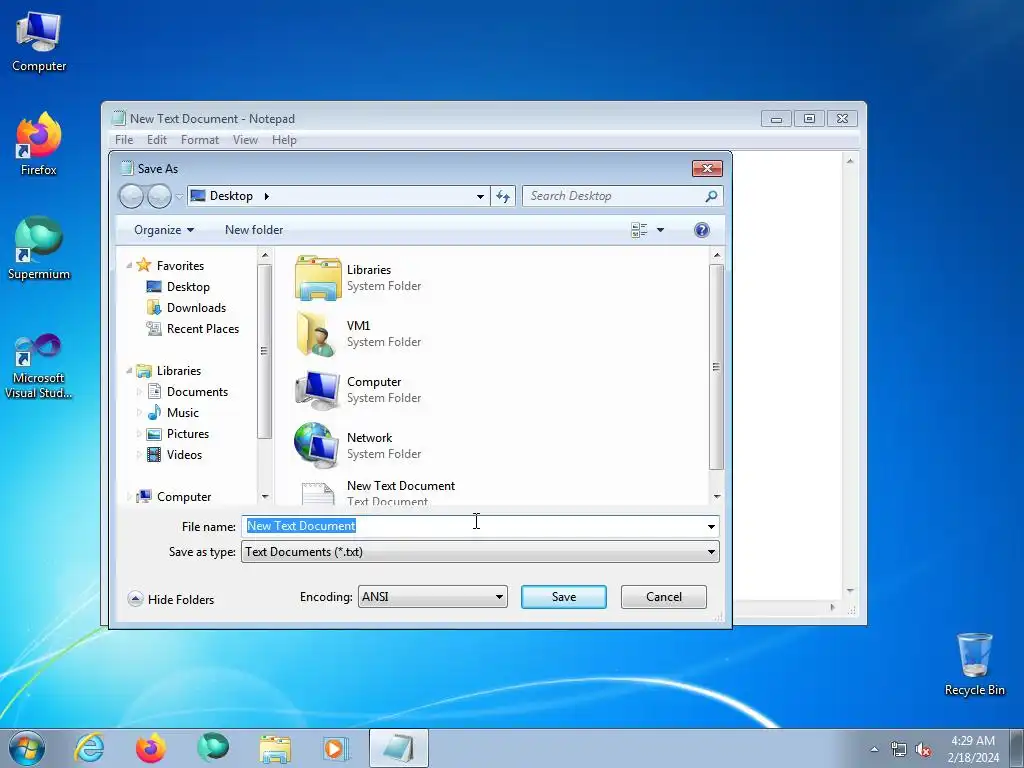Collapse the Libraries tree group
This screenshot has height=768, width=1024.
coord(129,370)
